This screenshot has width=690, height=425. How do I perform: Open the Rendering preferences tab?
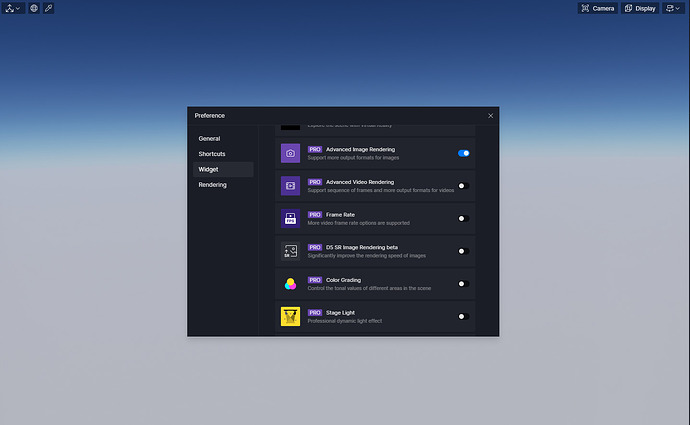pos(212,185)
